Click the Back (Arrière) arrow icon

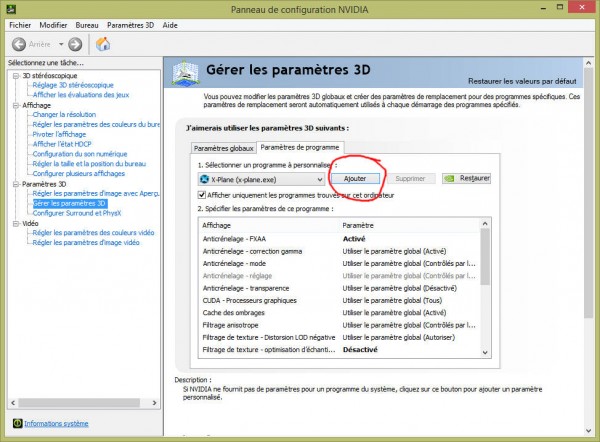click(19, 44)
